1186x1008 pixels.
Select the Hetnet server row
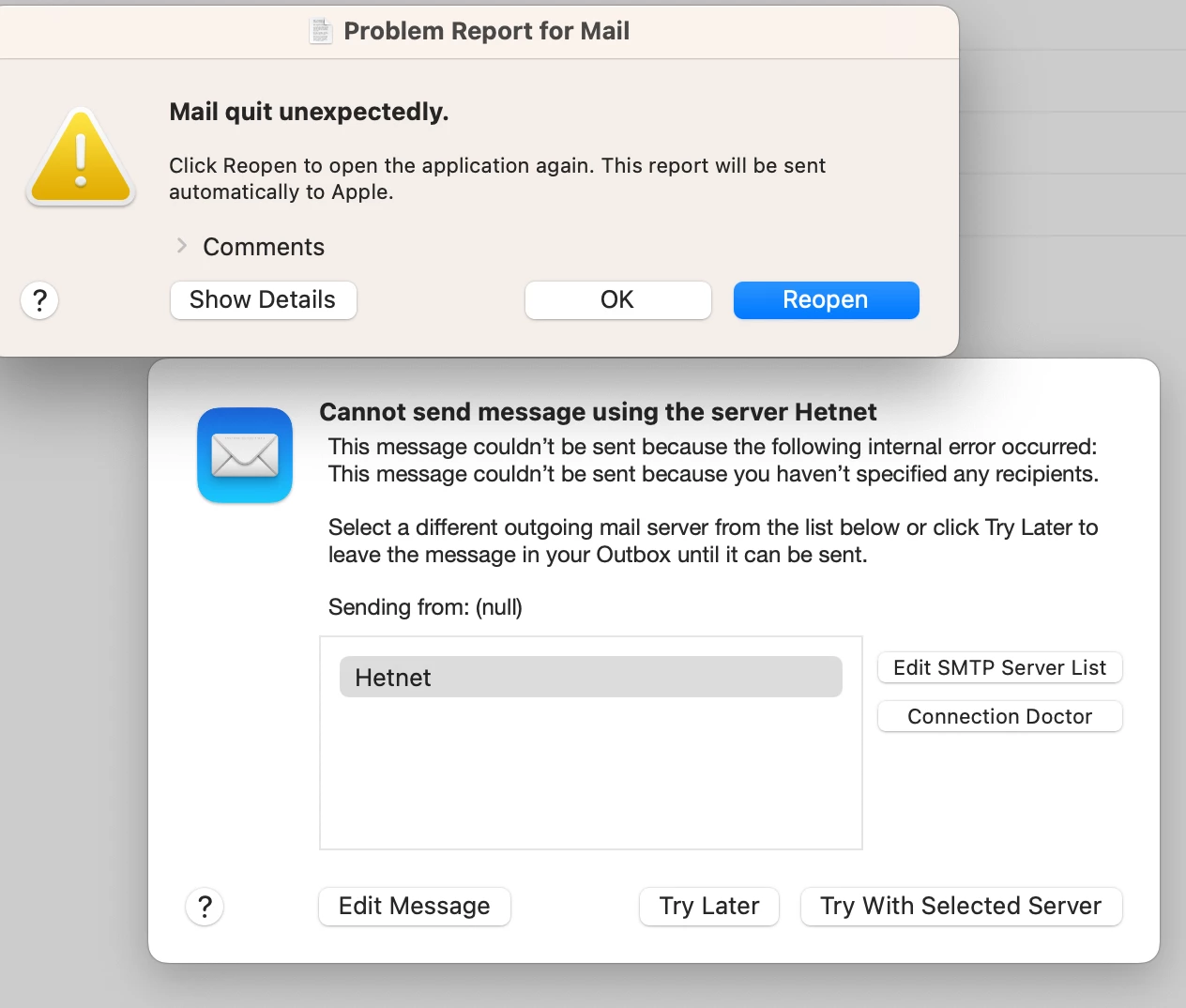(591, 677)
